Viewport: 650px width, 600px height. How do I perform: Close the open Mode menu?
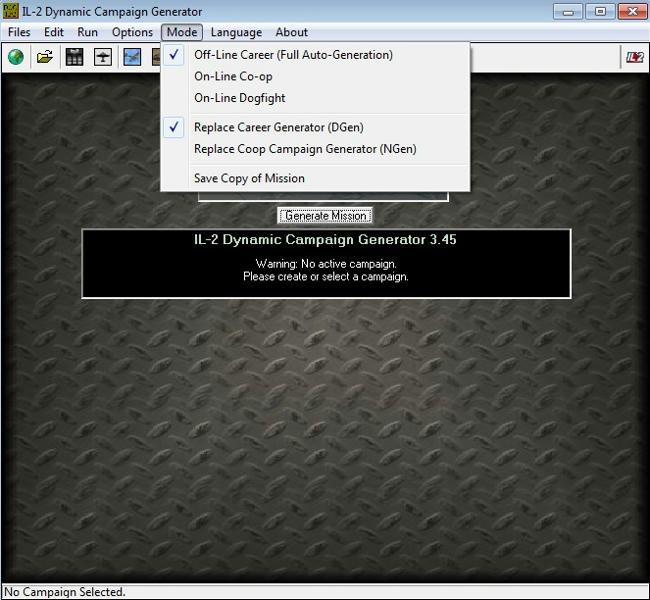(x=182, y=32)
